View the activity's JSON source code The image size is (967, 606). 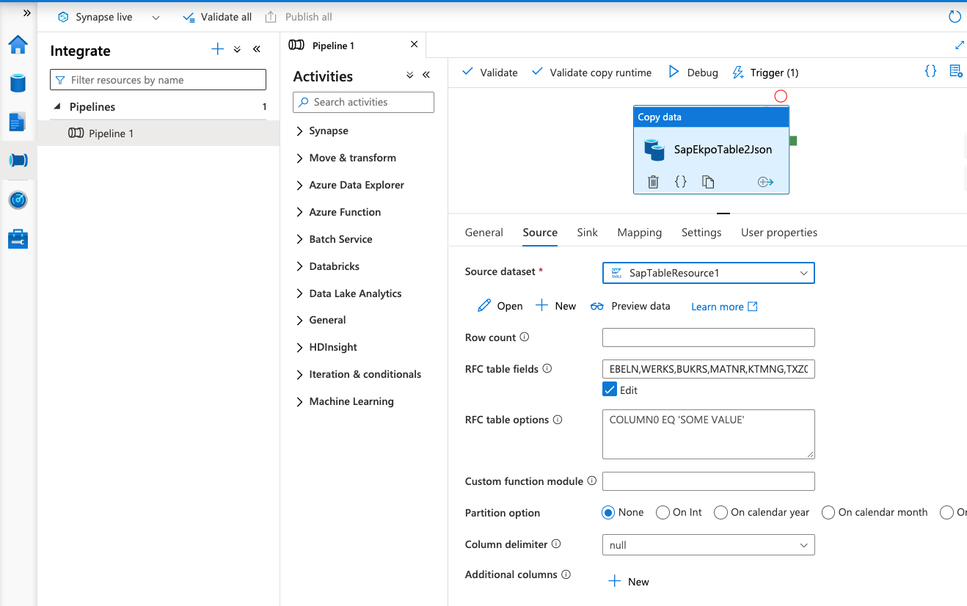pyautogui.click(x=680, y=181)
